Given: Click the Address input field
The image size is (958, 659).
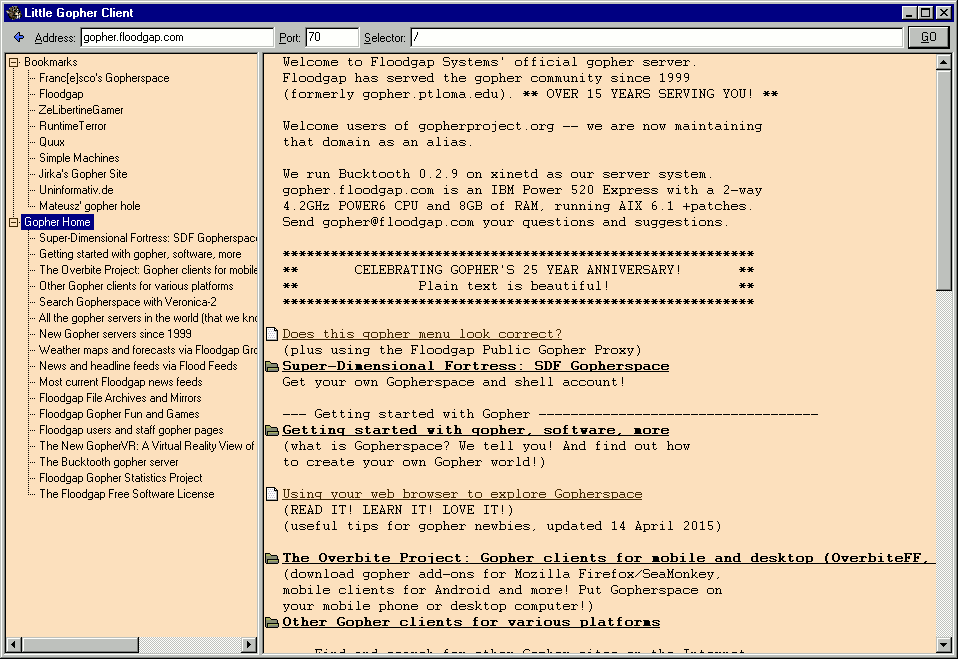Looking at the screenshot, I should click(175, 38).
